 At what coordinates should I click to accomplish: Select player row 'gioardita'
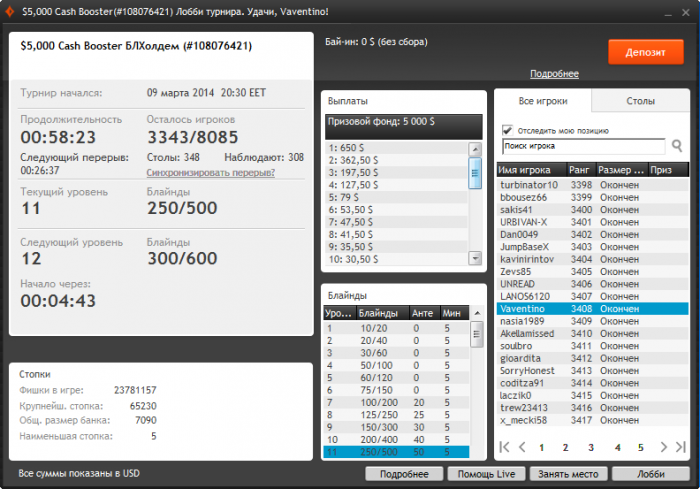click(592, 358)
